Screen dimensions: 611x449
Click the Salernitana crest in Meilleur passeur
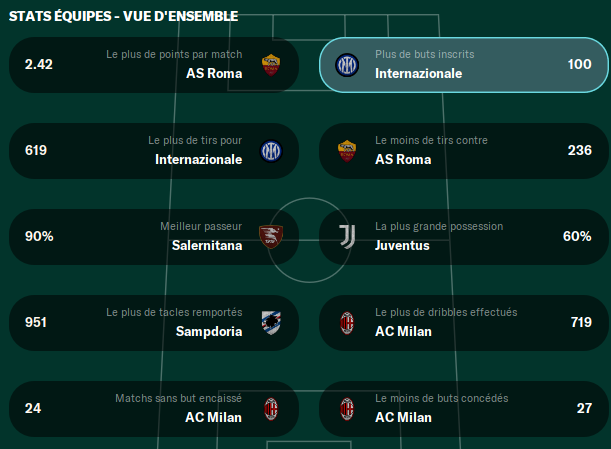pos(271,237)
